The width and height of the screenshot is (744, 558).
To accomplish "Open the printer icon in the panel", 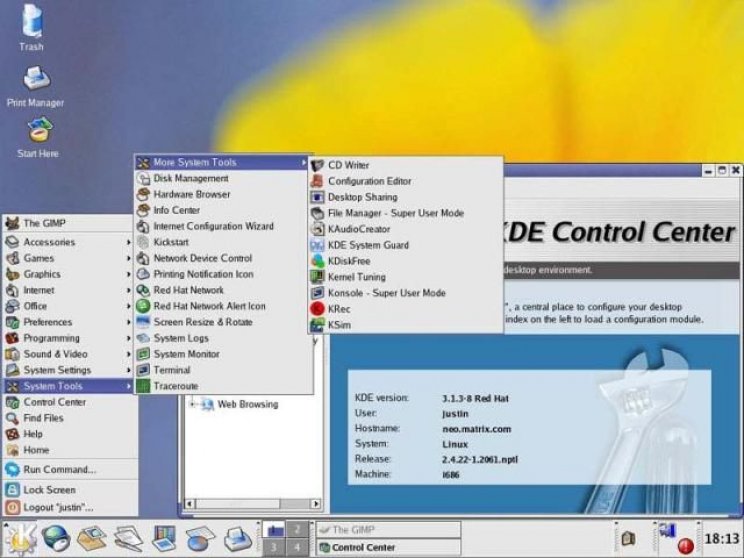I will tap(237, 539).
